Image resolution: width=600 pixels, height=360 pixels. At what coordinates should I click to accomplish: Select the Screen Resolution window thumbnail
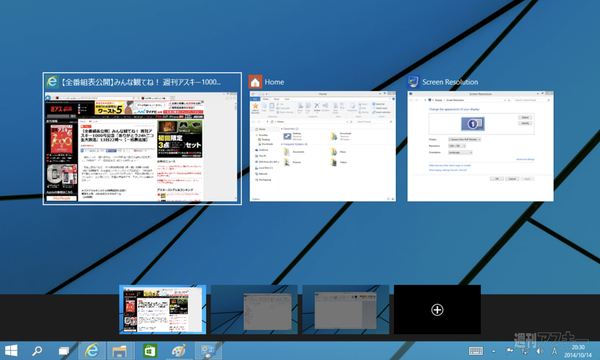pyautogui.click(x=480, y=146)
